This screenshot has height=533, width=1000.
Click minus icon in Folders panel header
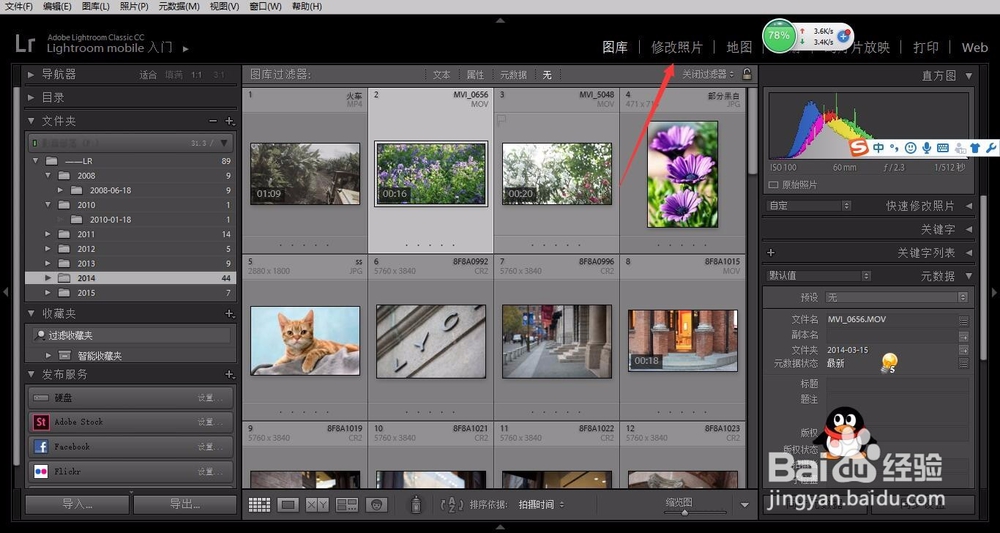point(213,121)
